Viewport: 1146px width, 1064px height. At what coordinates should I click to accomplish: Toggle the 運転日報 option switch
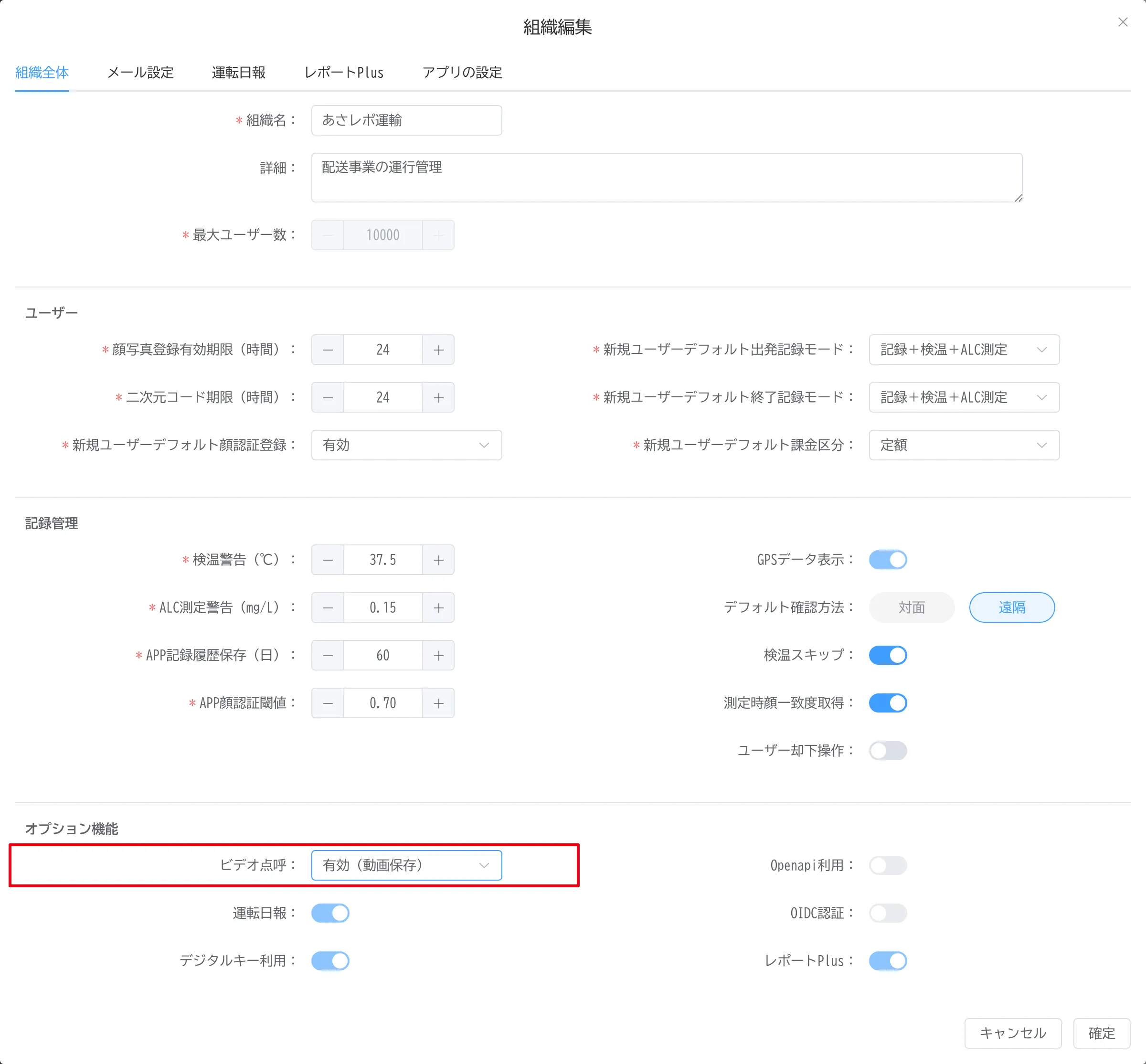pyautogui.click(x=330, y=913)
